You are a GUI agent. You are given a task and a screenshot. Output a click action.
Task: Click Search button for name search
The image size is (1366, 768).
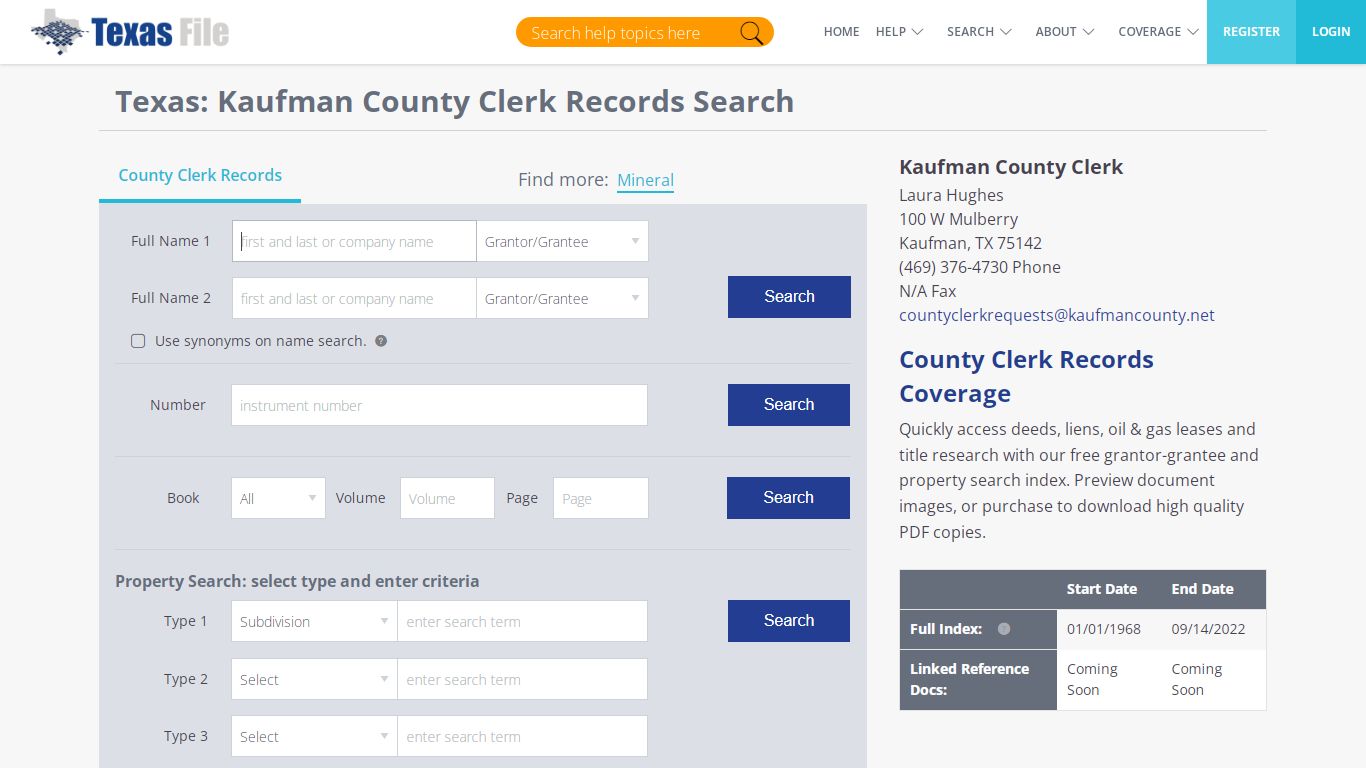pyautogui.click(x=789, y=297)
